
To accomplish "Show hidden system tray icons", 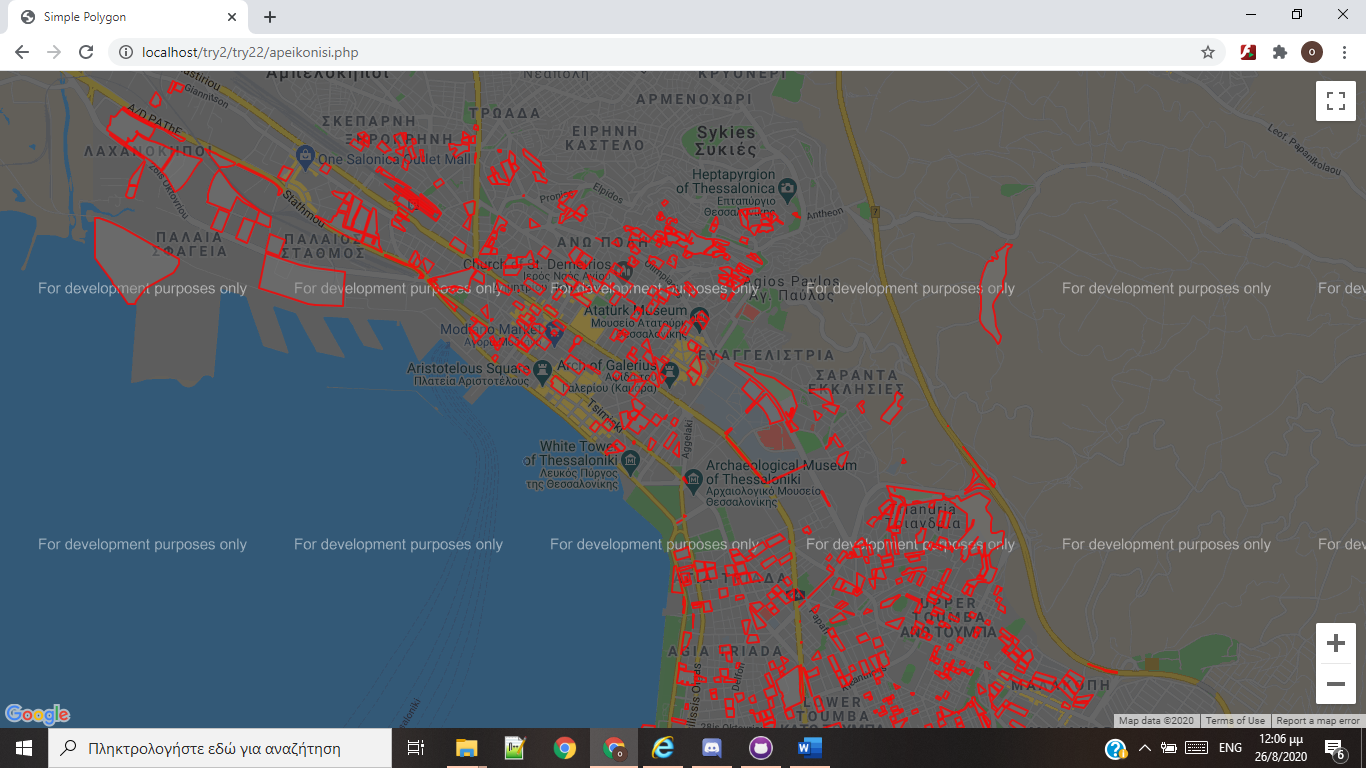I will (x=1144, y=748).
